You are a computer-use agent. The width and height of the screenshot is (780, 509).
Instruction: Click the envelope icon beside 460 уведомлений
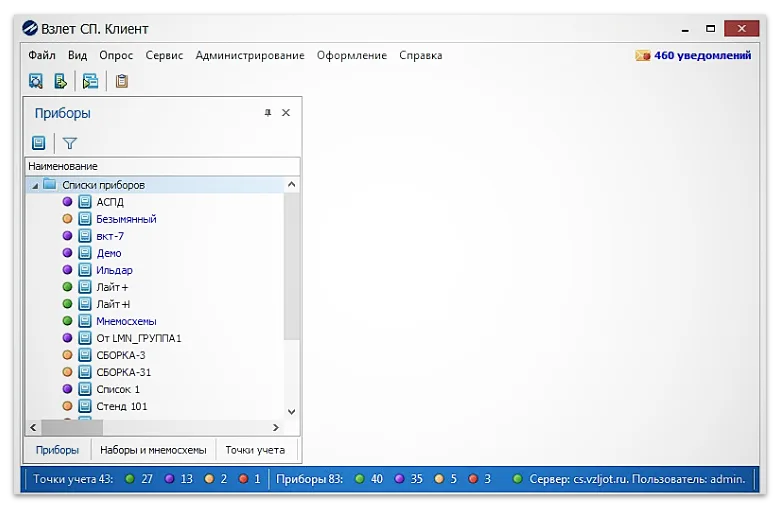point(643,56)
